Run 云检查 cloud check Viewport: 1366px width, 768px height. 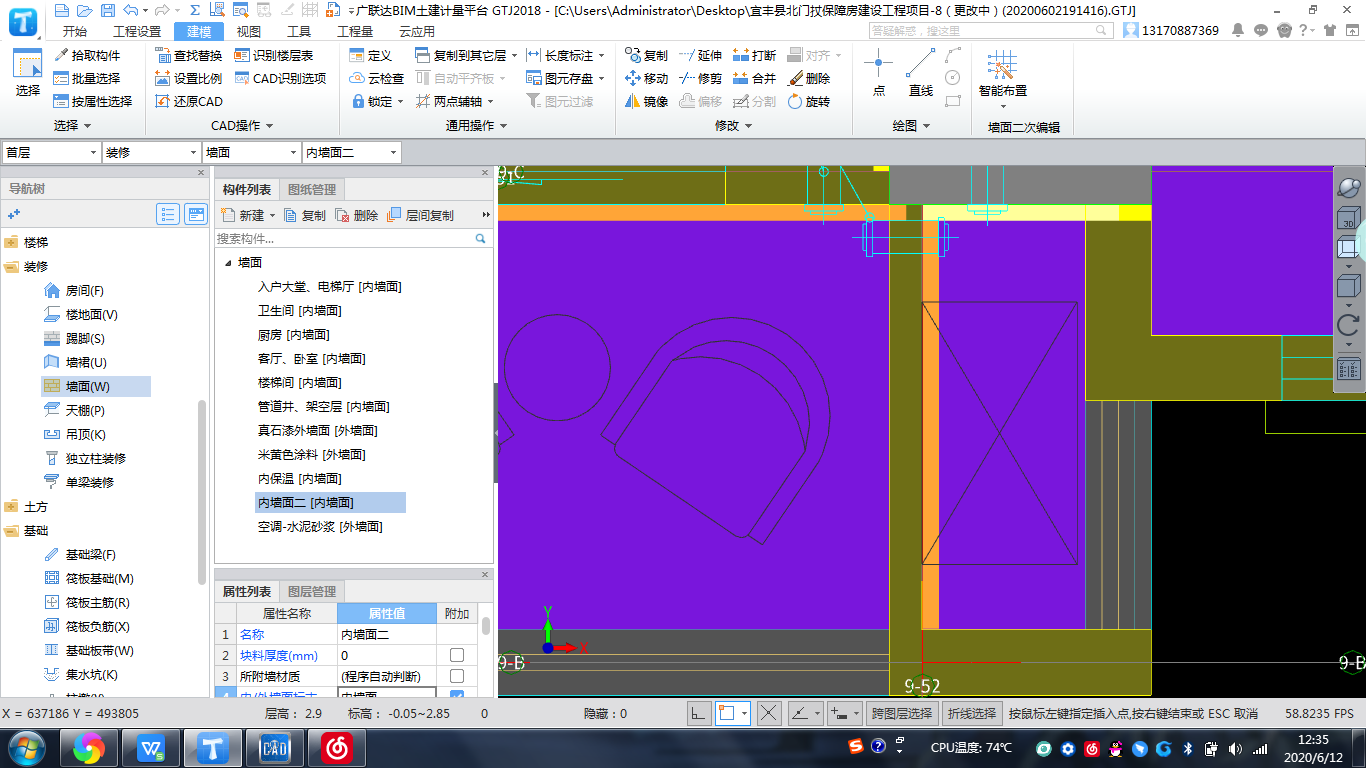tap(377, 78)
